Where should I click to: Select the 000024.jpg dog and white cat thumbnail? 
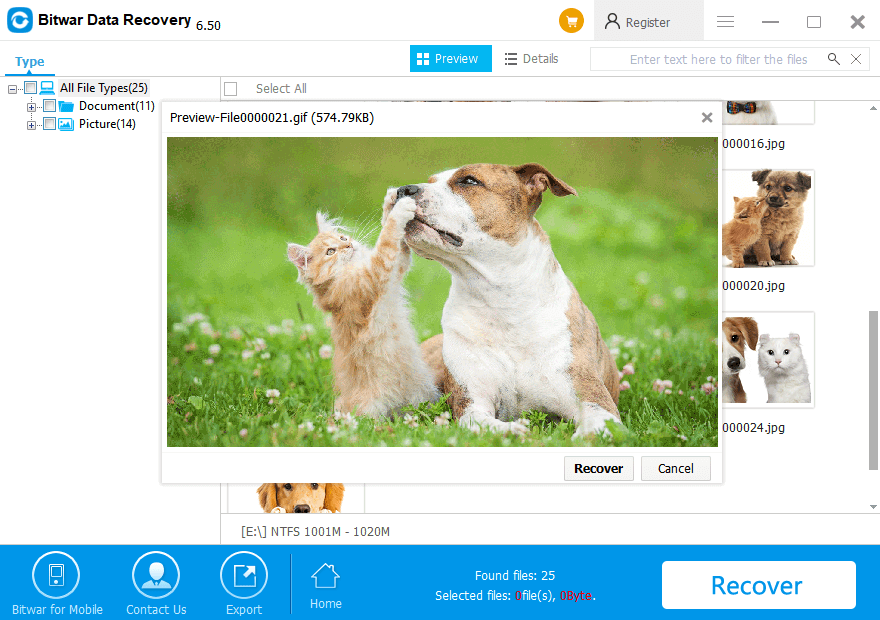click(767, 360)
